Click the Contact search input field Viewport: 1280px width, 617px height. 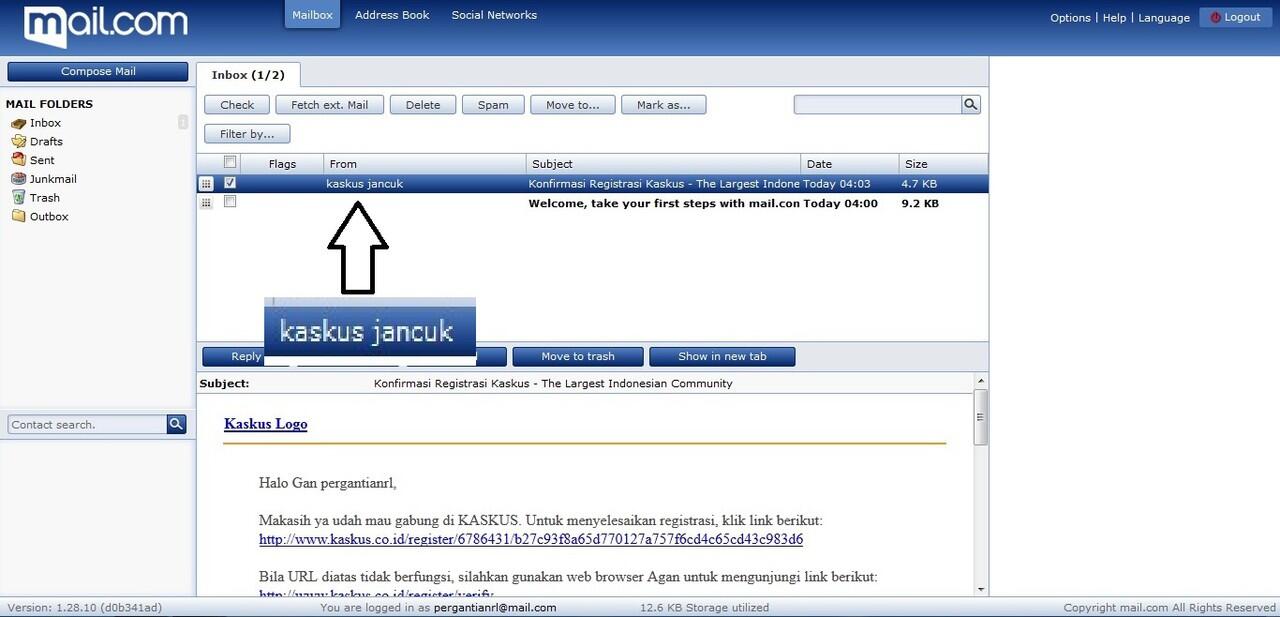[x=87, y=424]
